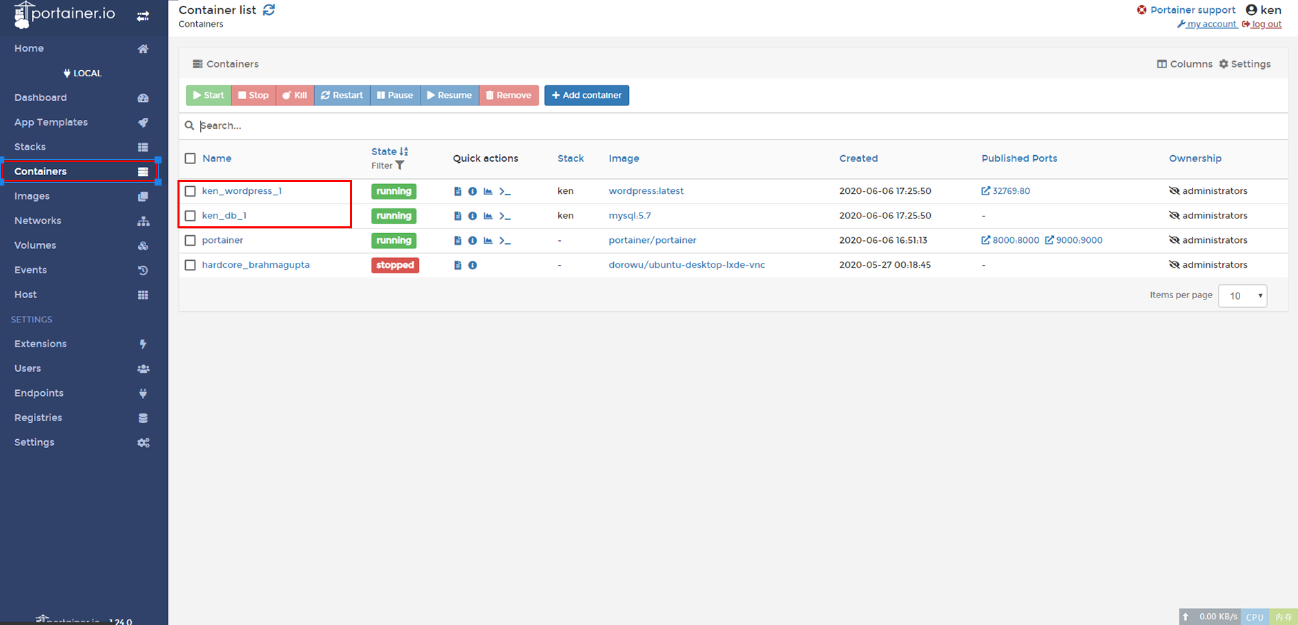Open console icon for portainer container

505,241
